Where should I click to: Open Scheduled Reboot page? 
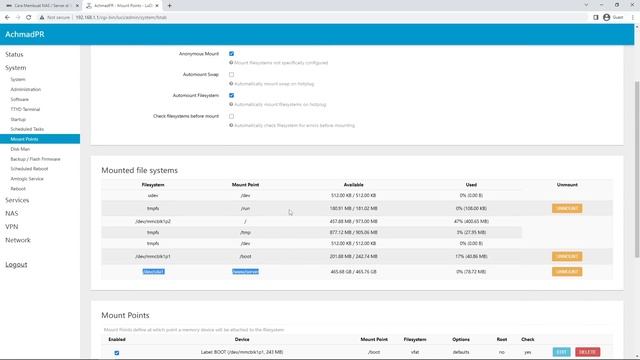coord(29,169)
